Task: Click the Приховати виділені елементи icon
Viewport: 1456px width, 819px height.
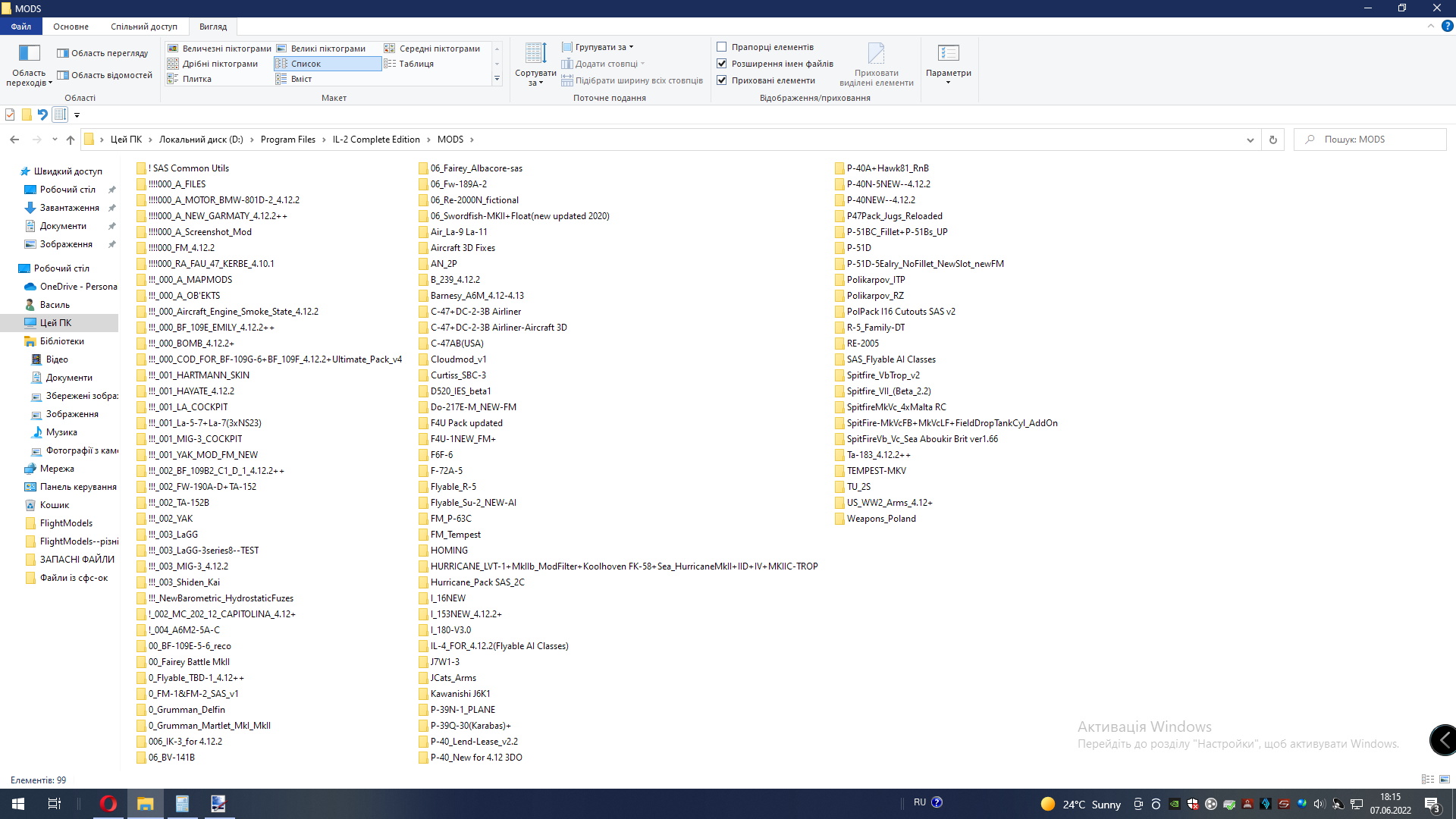Action: click(x=876, y=54)
